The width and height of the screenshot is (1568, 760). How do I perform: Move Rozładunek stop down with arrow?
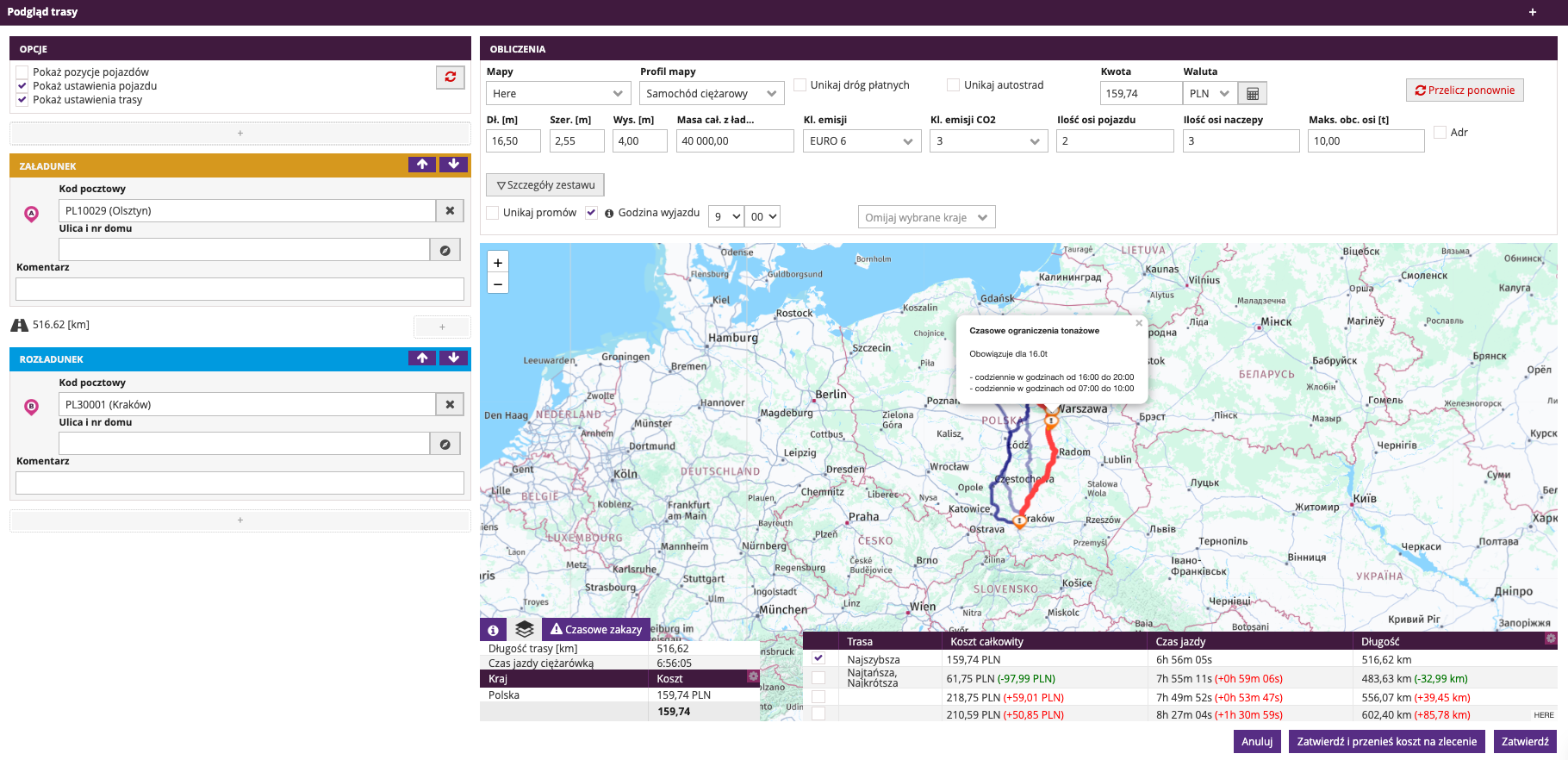453,358
